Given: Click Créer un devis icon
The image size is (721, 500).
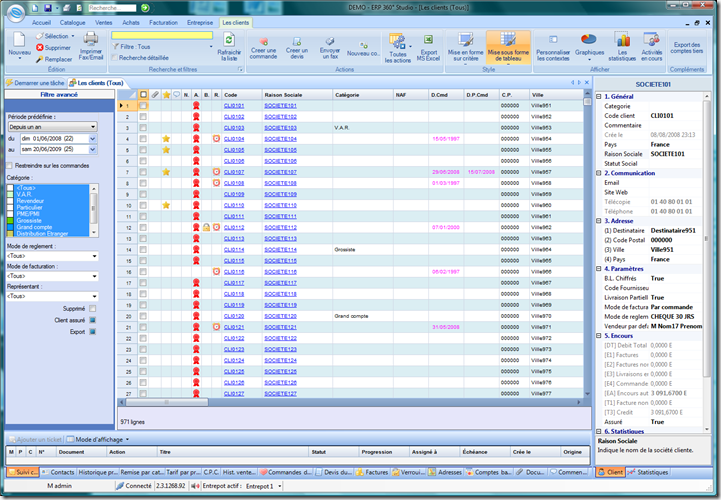Looking at the screenshot, I should pyautogui.click(x=297, y=42).
